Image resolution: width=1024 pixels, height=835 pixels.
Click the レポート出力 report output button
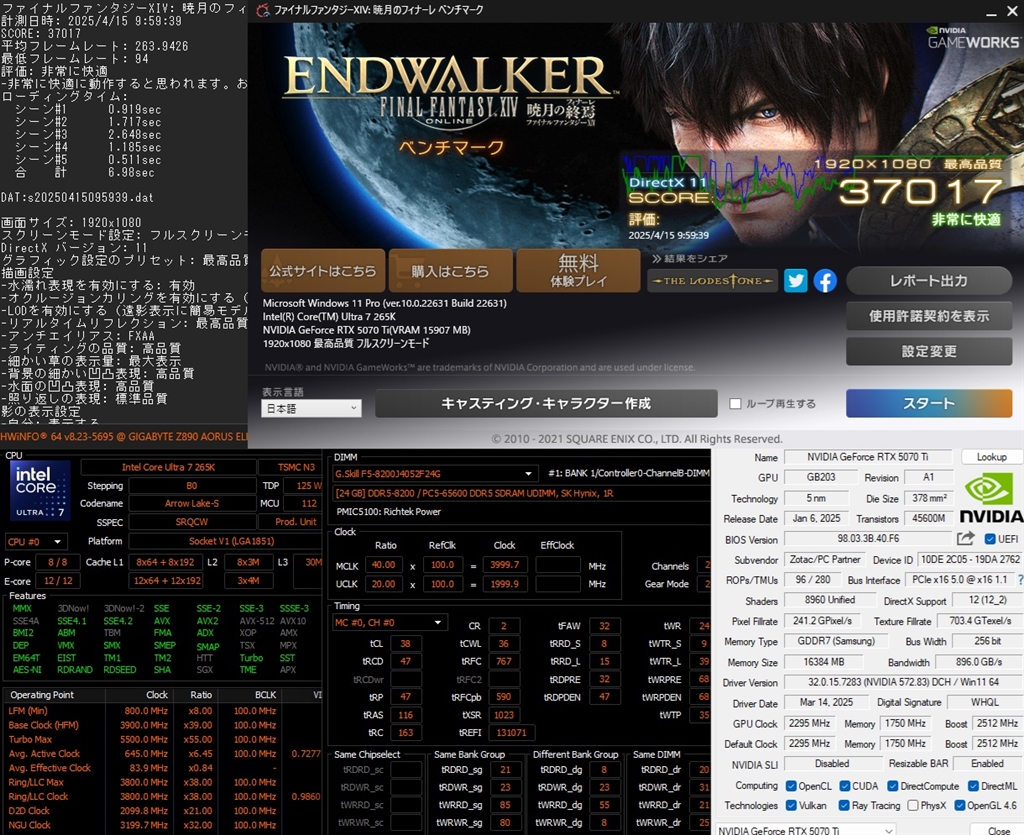coord(928,281)
